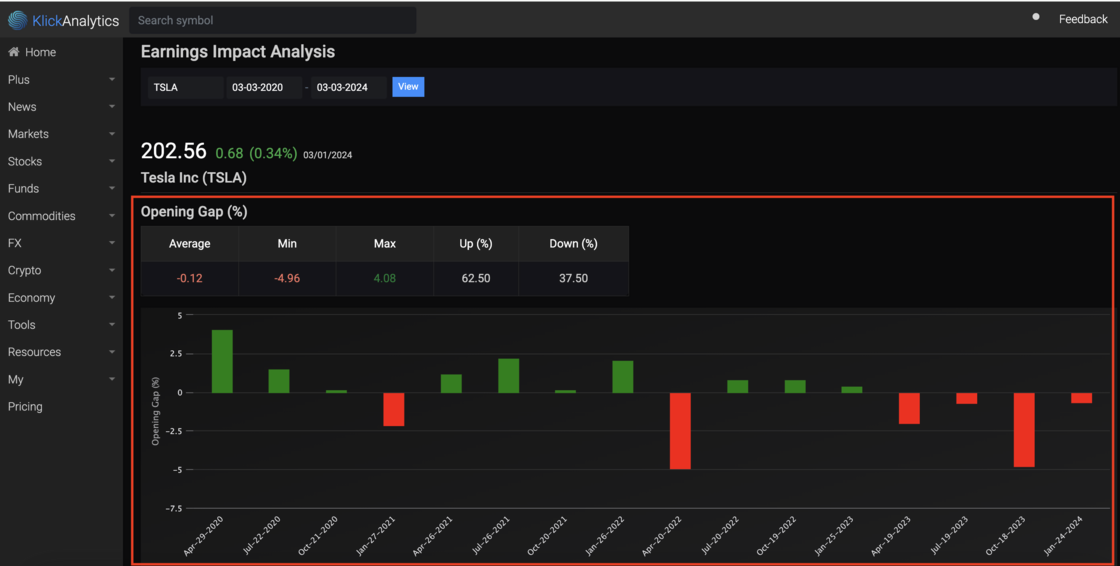Screen dimensions: 1120x566
Task: Expand the Markets menu arrow
Action: pyautogui.click(x=112, y=134)
